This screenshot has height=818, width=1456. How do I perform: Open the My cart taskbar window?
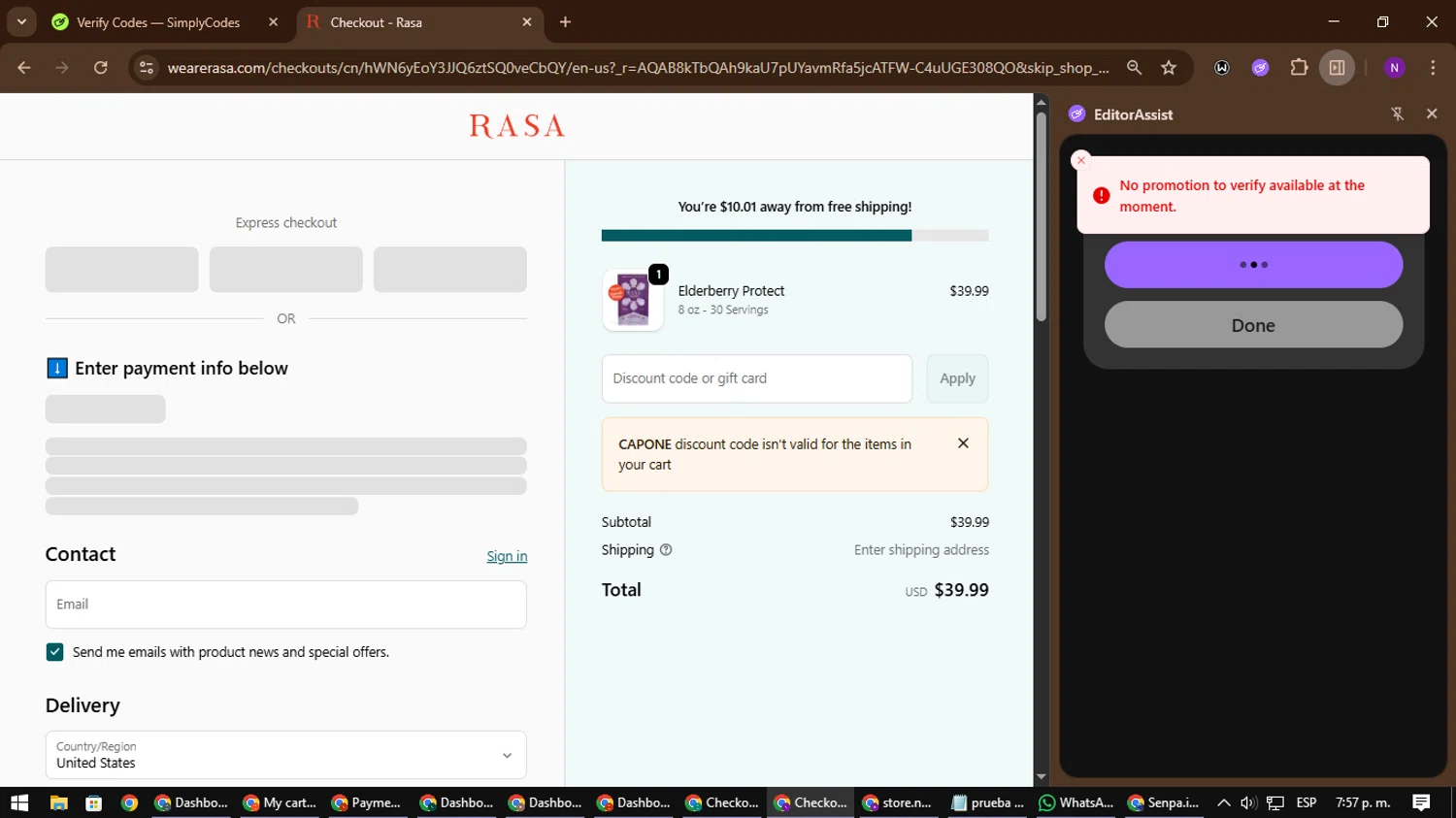(280, 802)
